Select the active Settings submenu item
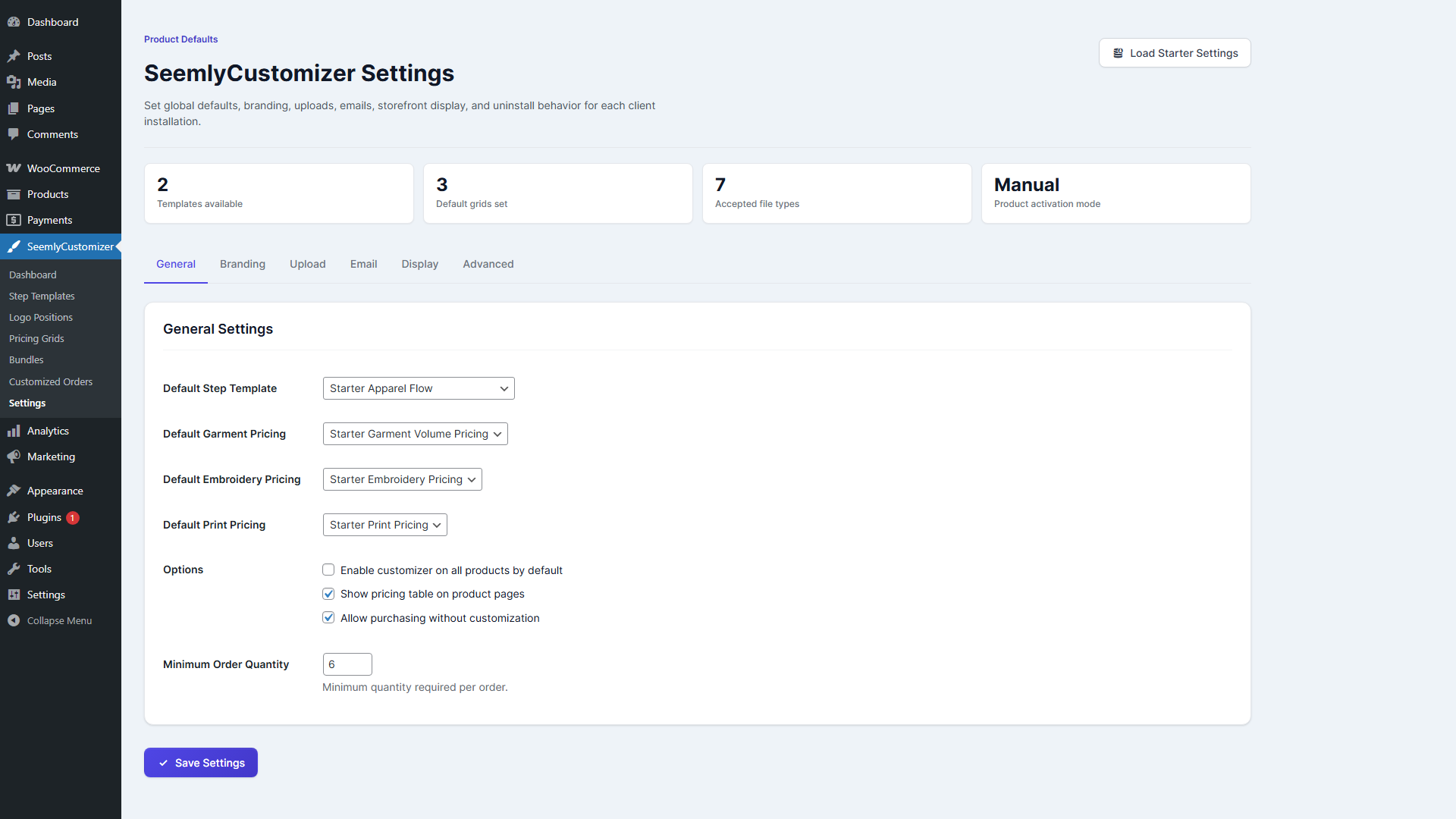This screenshot has height=819, width=1456. tap(27, 403)
